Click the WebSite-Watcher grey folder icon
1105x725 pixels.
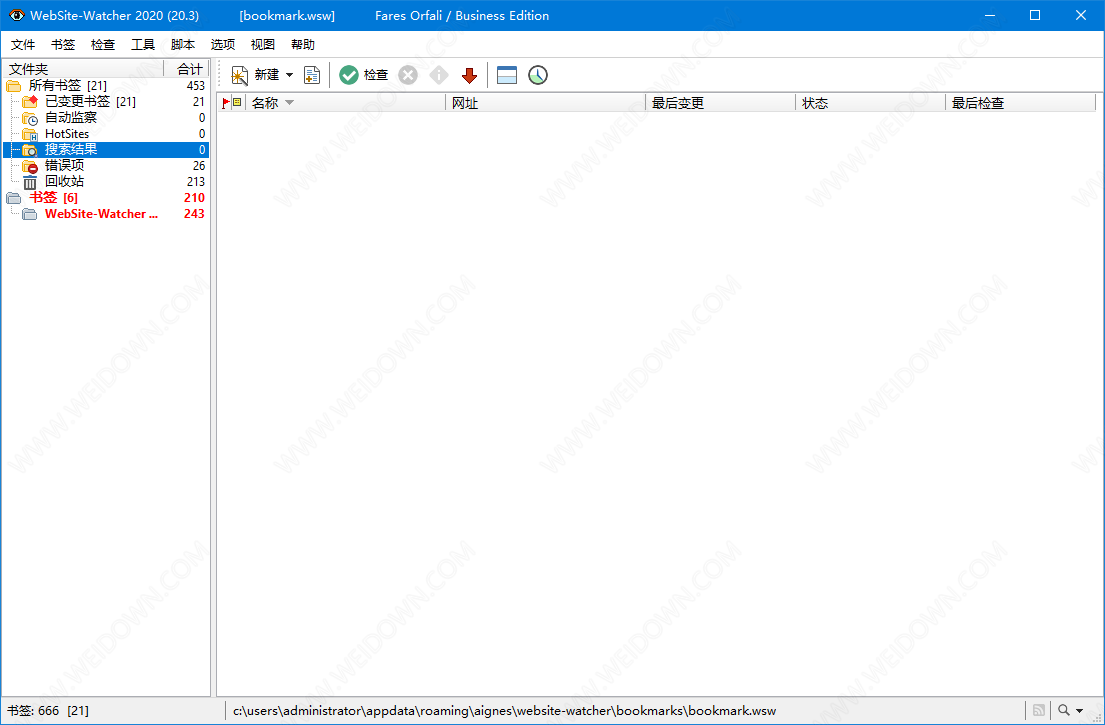click(30, 214)
